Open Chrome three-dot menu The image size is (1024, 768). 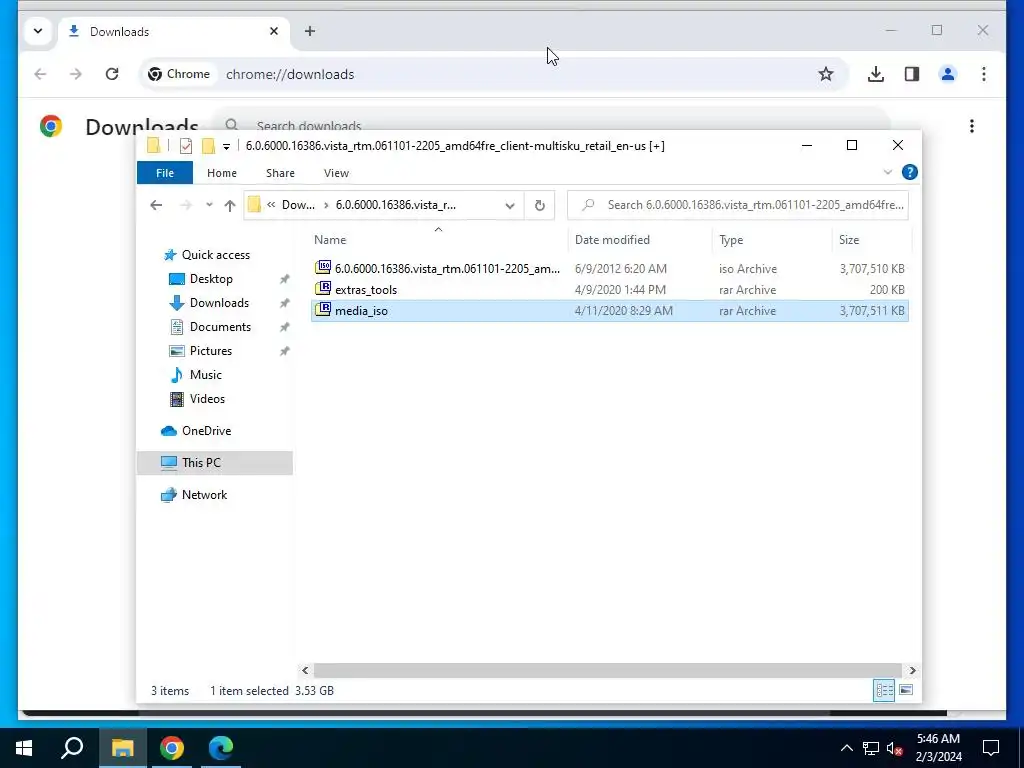984,74
